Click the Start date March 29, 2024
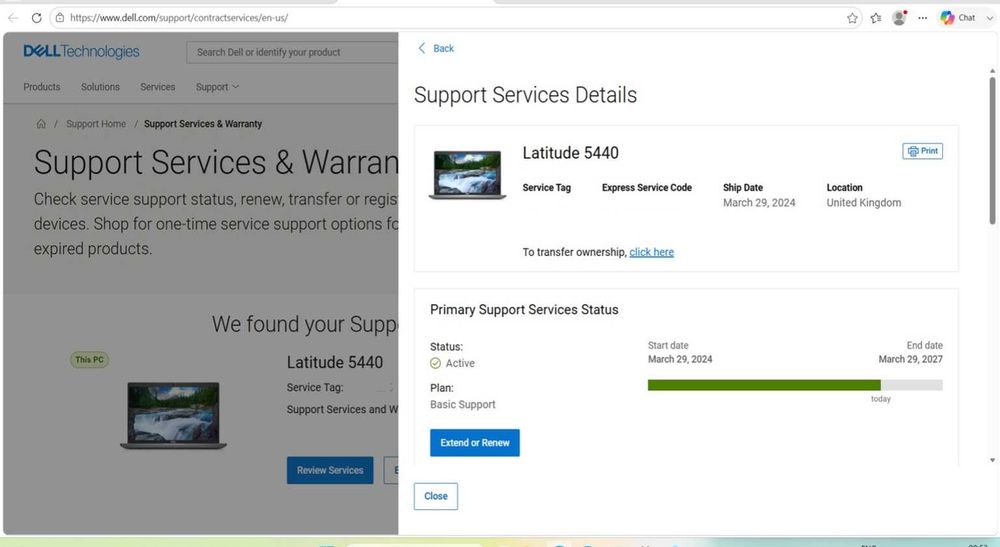The width and height of the screenshot is (1000, 547). coord(680,360)
